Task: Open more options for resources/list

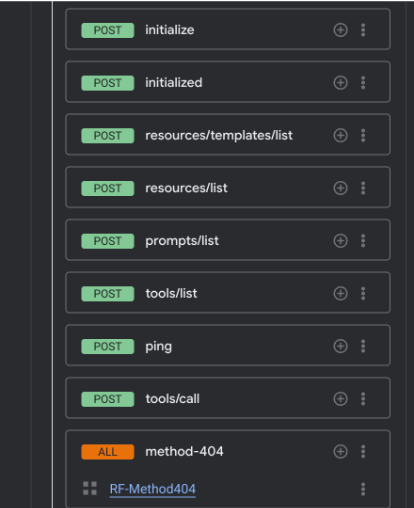Action: [x=363, y=188]
